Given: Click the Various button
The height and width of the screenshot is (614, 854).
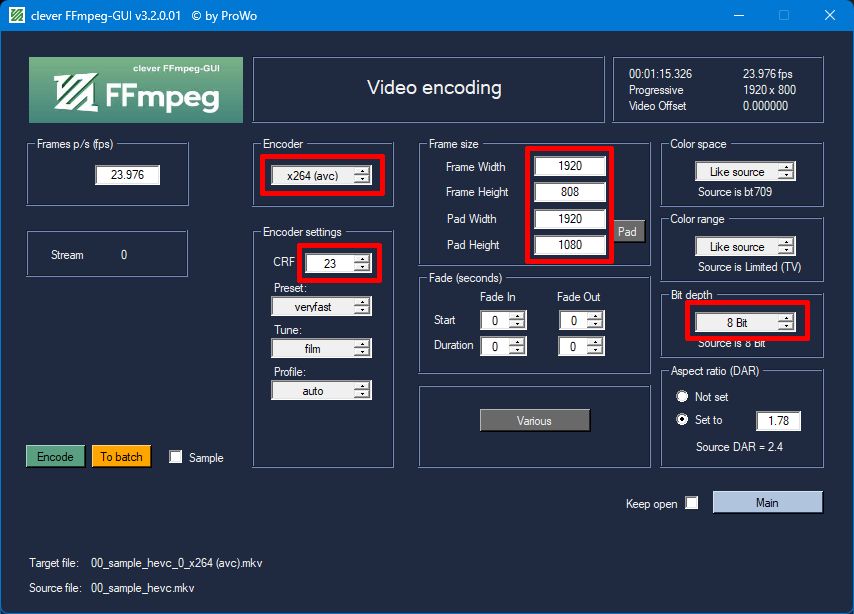Looking at the screenshot, I should pos(534,421).
